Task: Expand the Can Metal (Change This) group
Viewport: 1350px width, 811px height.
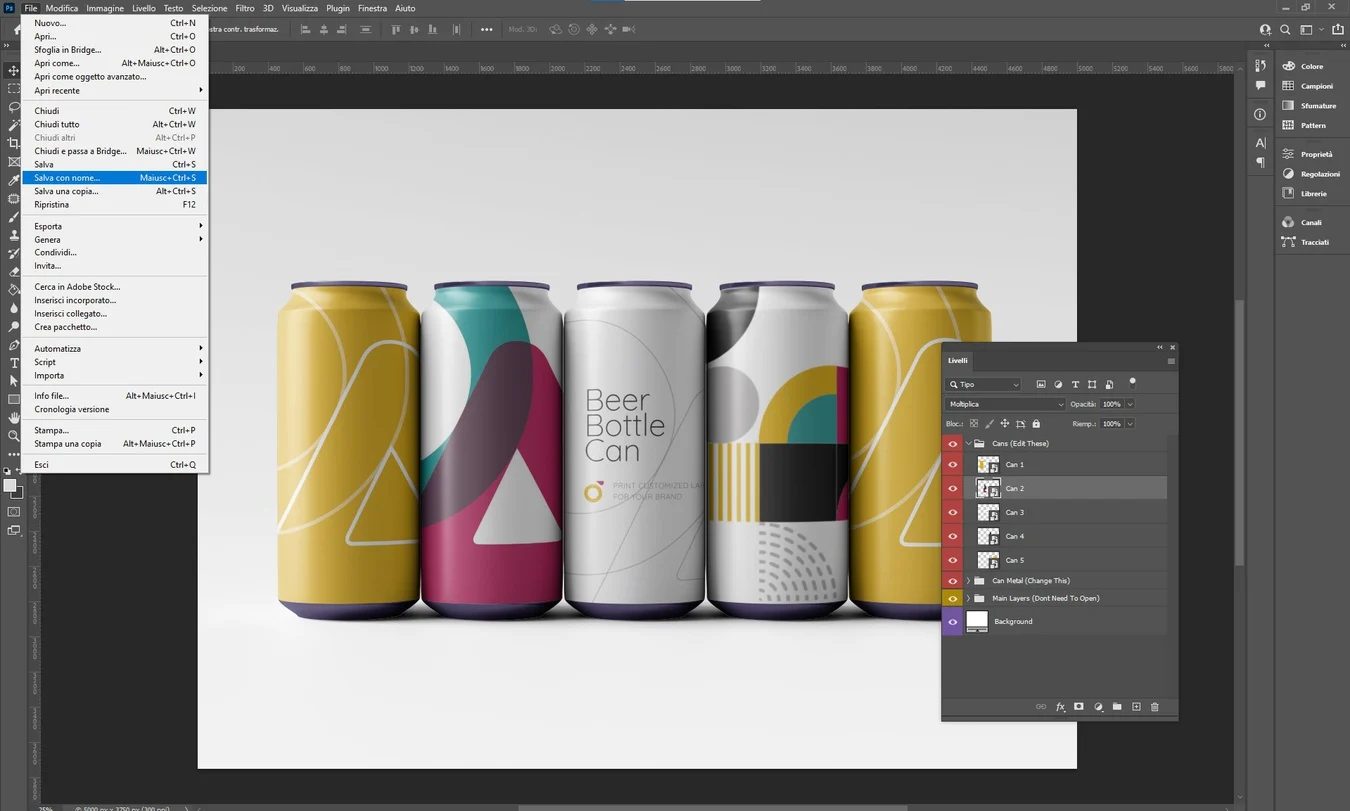Action: [967, 580]
